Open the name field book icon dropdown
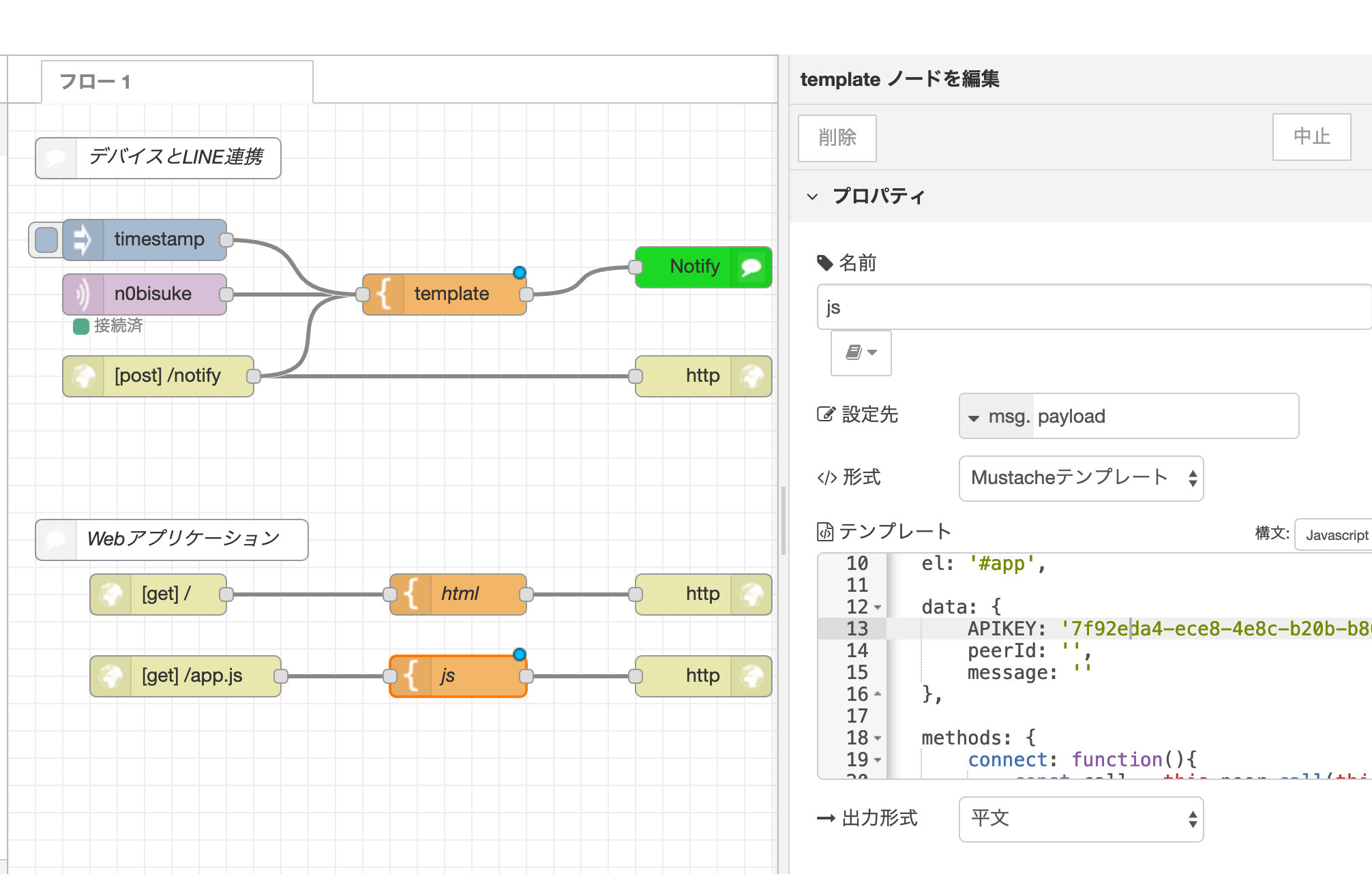The height and width of the screenshot is (874, 1372). point(861,352)
